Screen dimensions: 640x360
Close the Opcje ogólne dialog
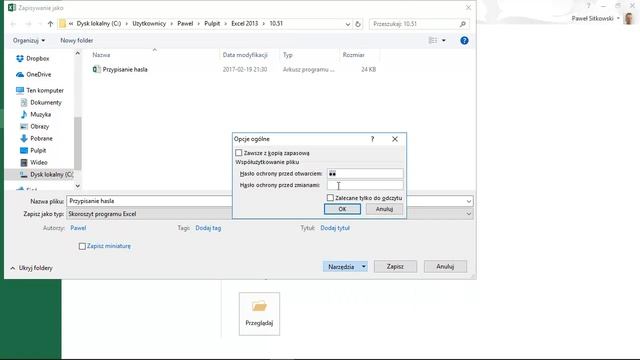395,139
